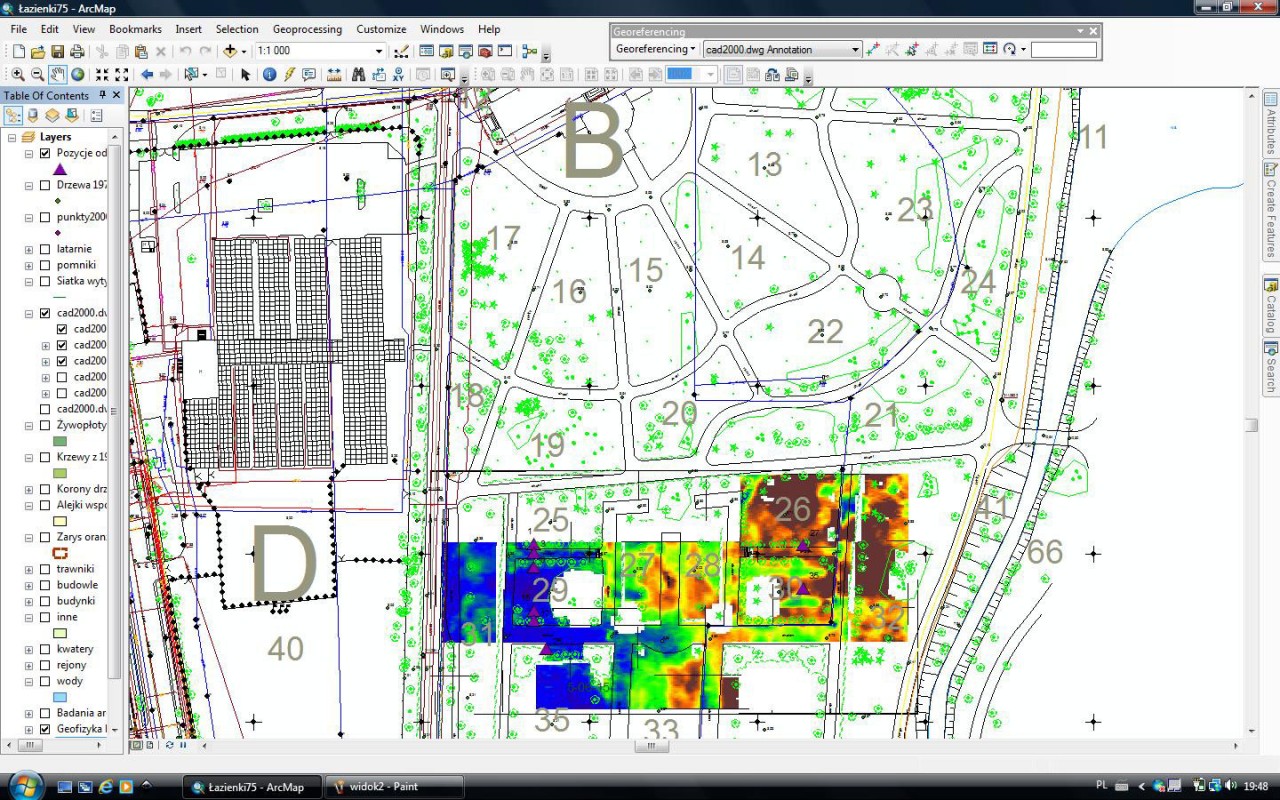Select the Measure ruler tool
1280x800 pixels.
(334, 74)
